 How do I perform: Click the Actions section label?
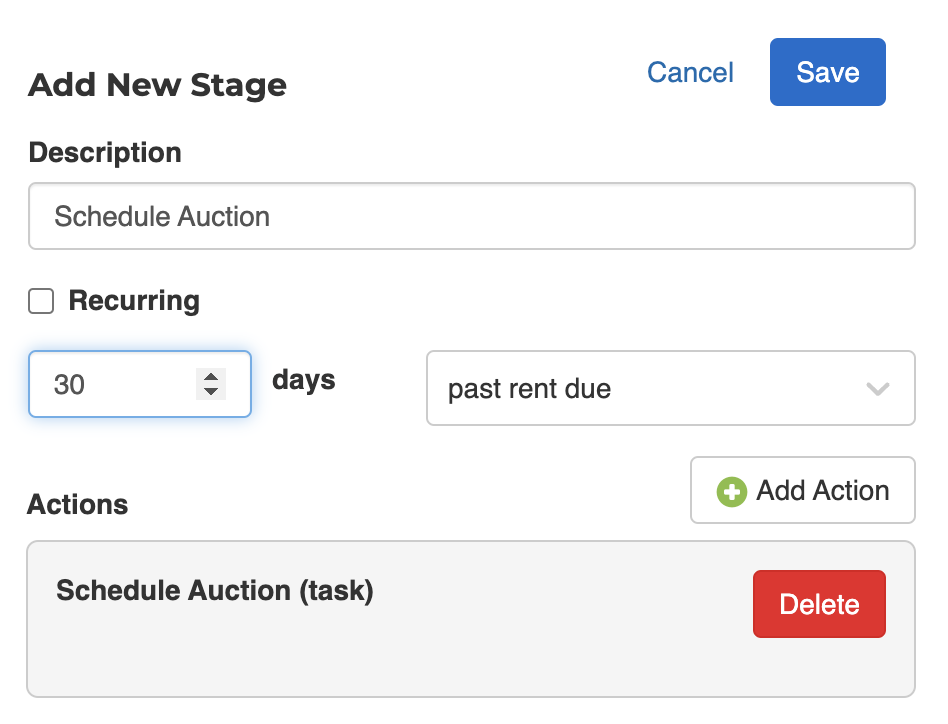(x=77, y=504)
